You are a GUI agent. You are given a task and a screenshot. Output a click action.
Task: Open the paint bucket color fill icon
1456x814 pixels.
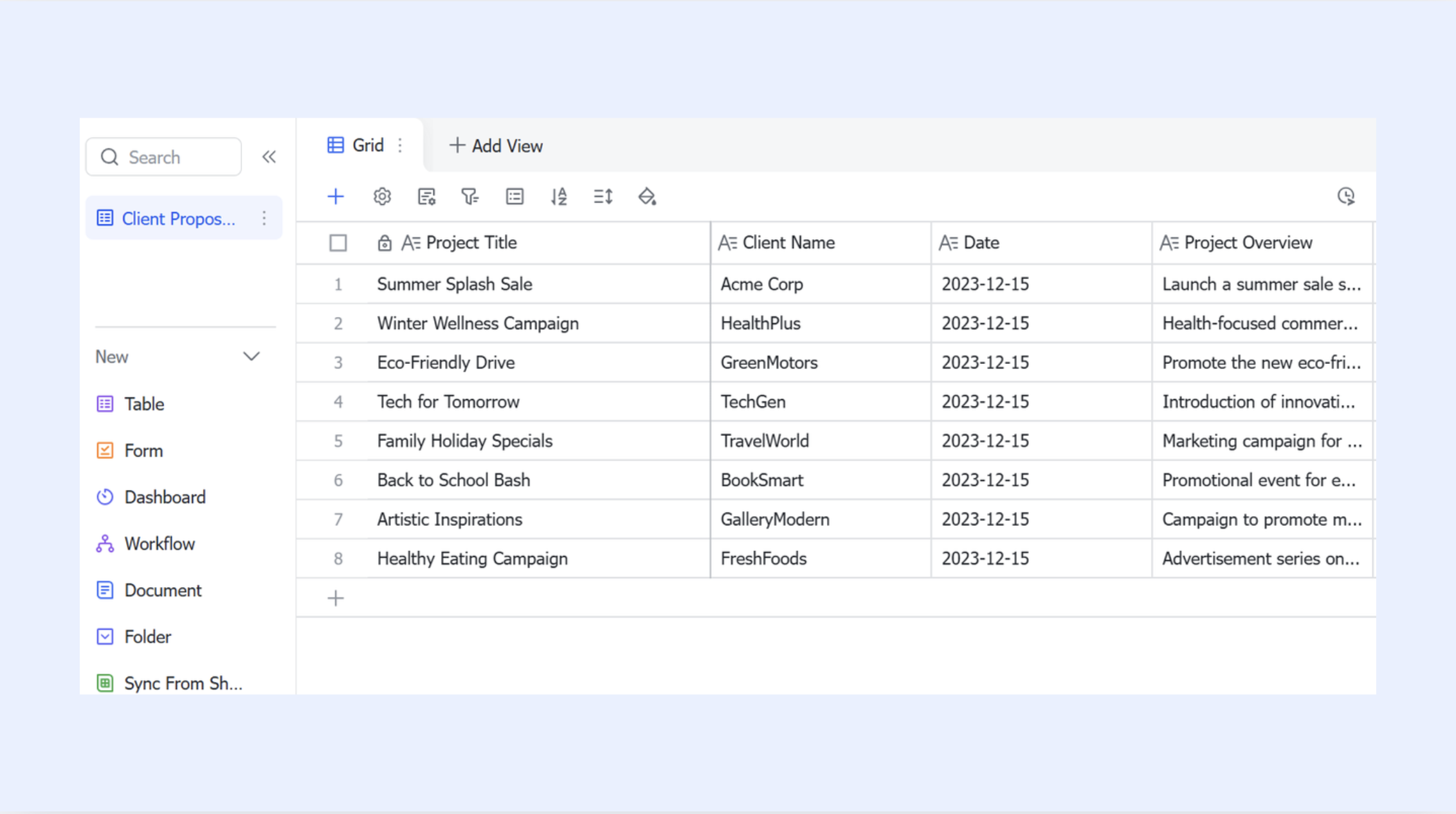pos(647,196)
